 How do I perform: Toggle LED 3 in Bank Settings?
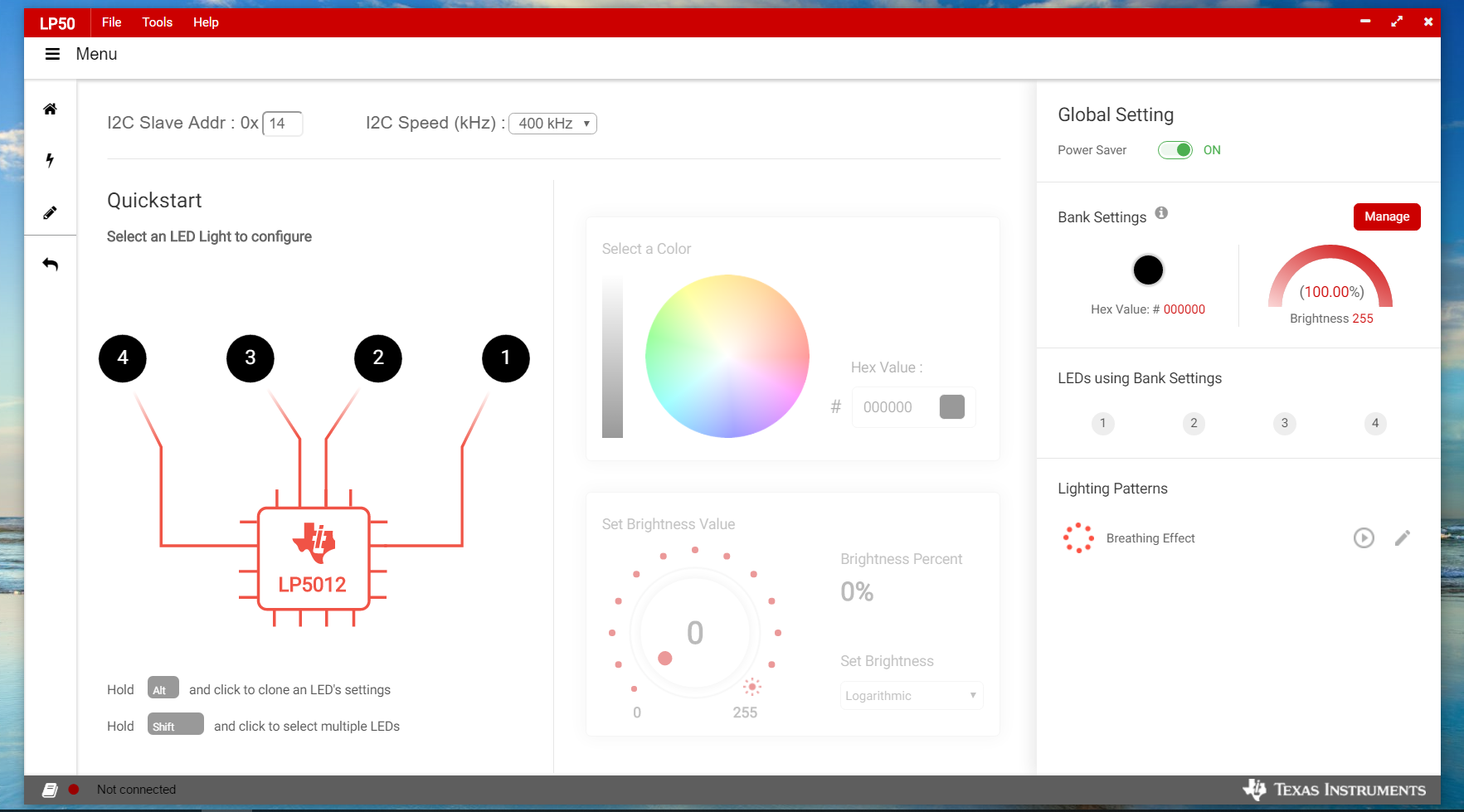pos(1284,423)
